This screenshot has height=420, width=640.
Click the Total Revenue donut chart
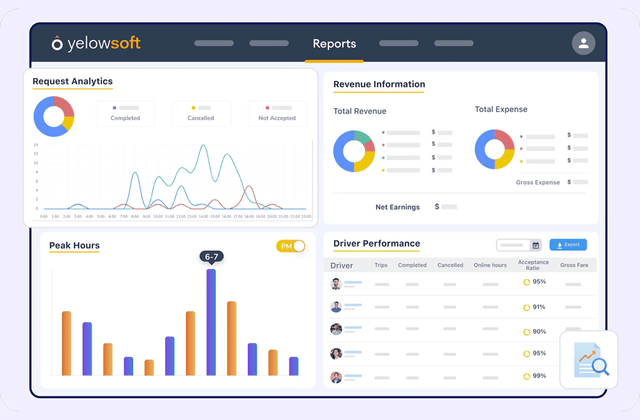(x=354, y=149)
